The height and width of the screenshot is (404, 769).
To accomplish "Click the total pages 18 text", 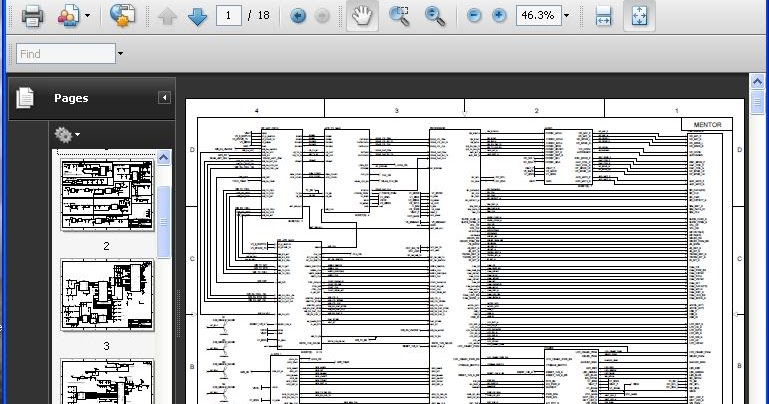I will coord(264,16).
